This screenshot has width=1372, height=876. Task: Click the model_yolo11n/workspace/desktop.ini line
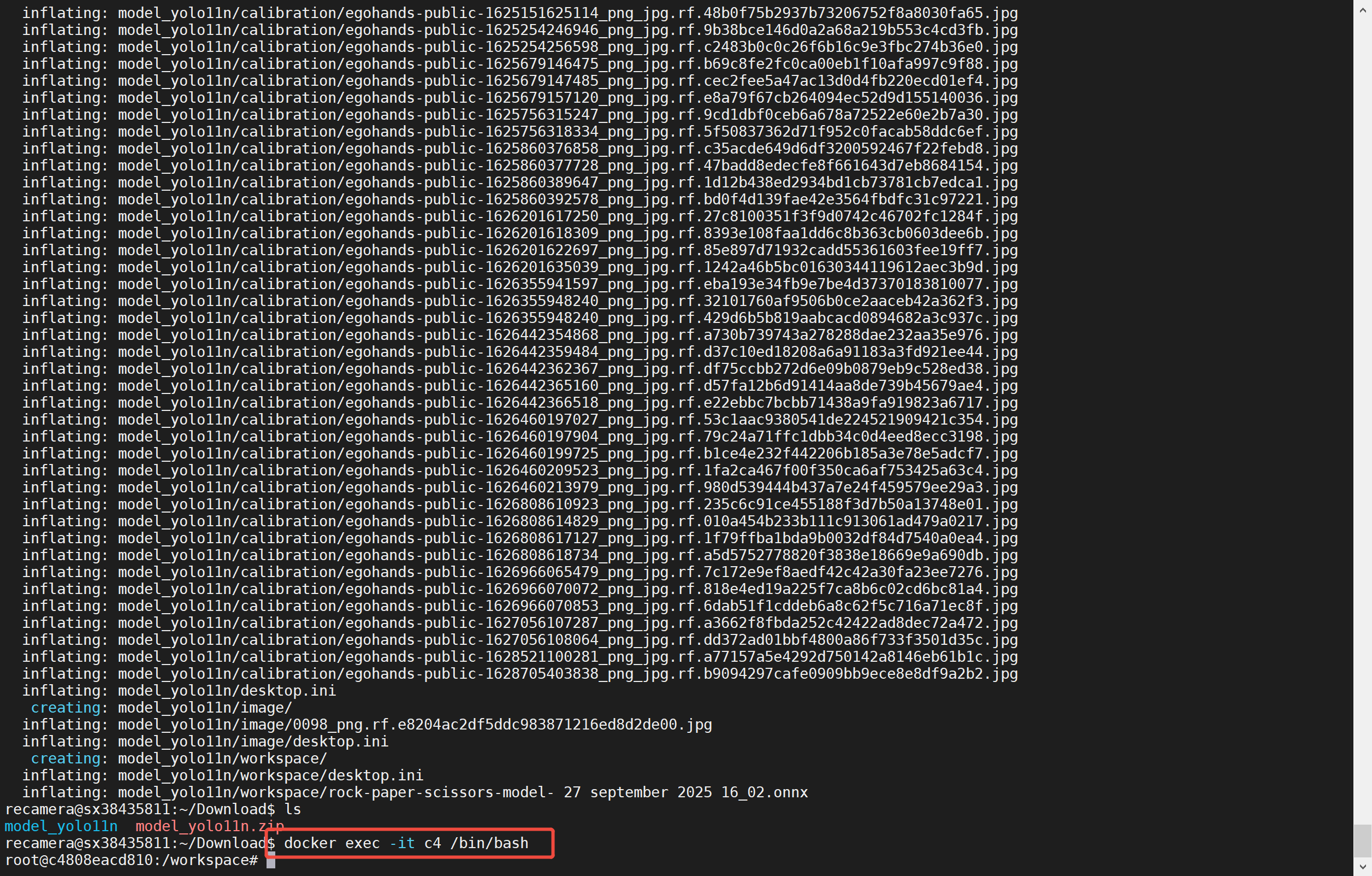(x=270, y=775)
